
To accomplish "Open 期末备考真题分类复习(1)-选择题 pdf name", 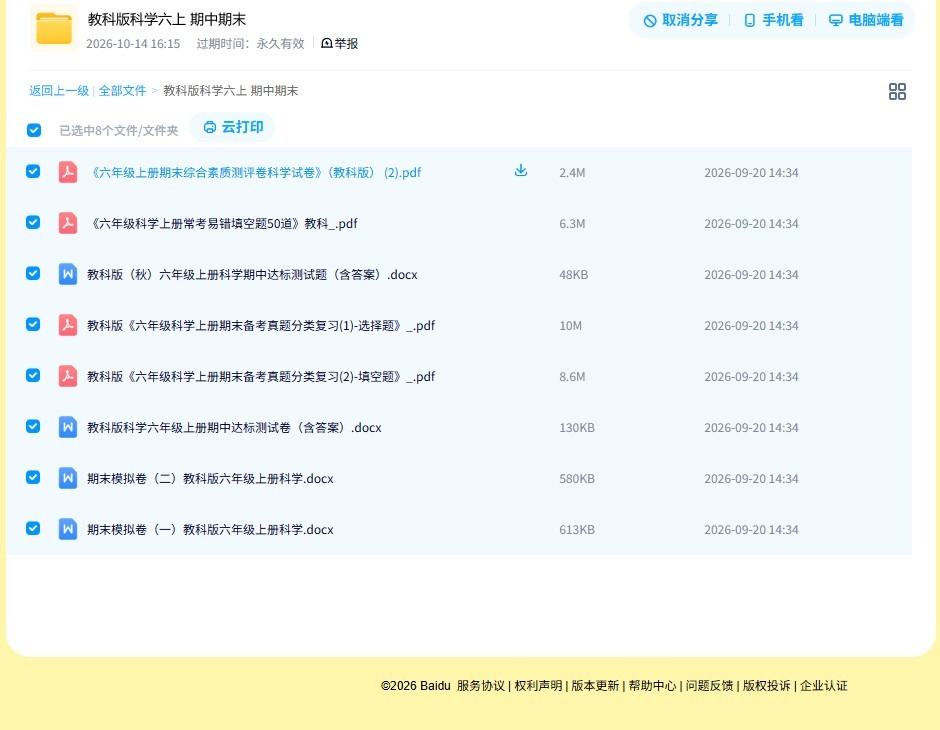I will coord(261,325).
